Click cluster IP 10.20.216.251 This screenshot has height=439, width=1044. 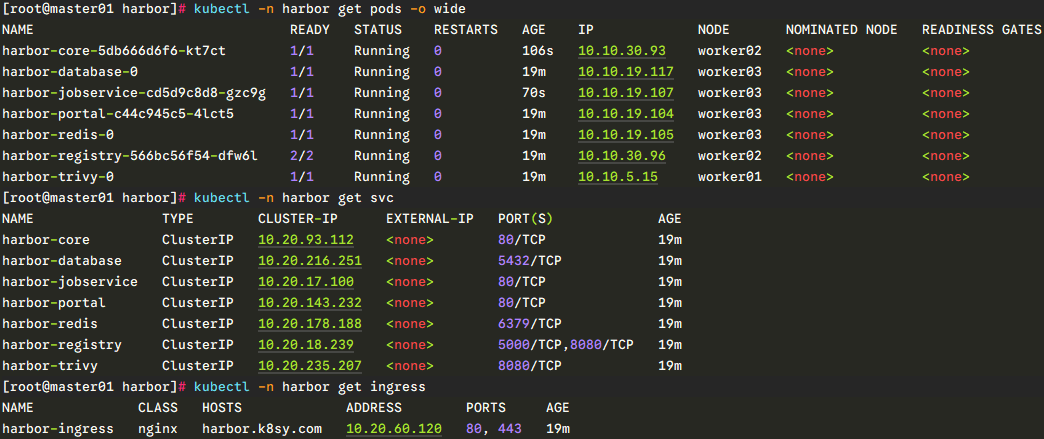309,261
